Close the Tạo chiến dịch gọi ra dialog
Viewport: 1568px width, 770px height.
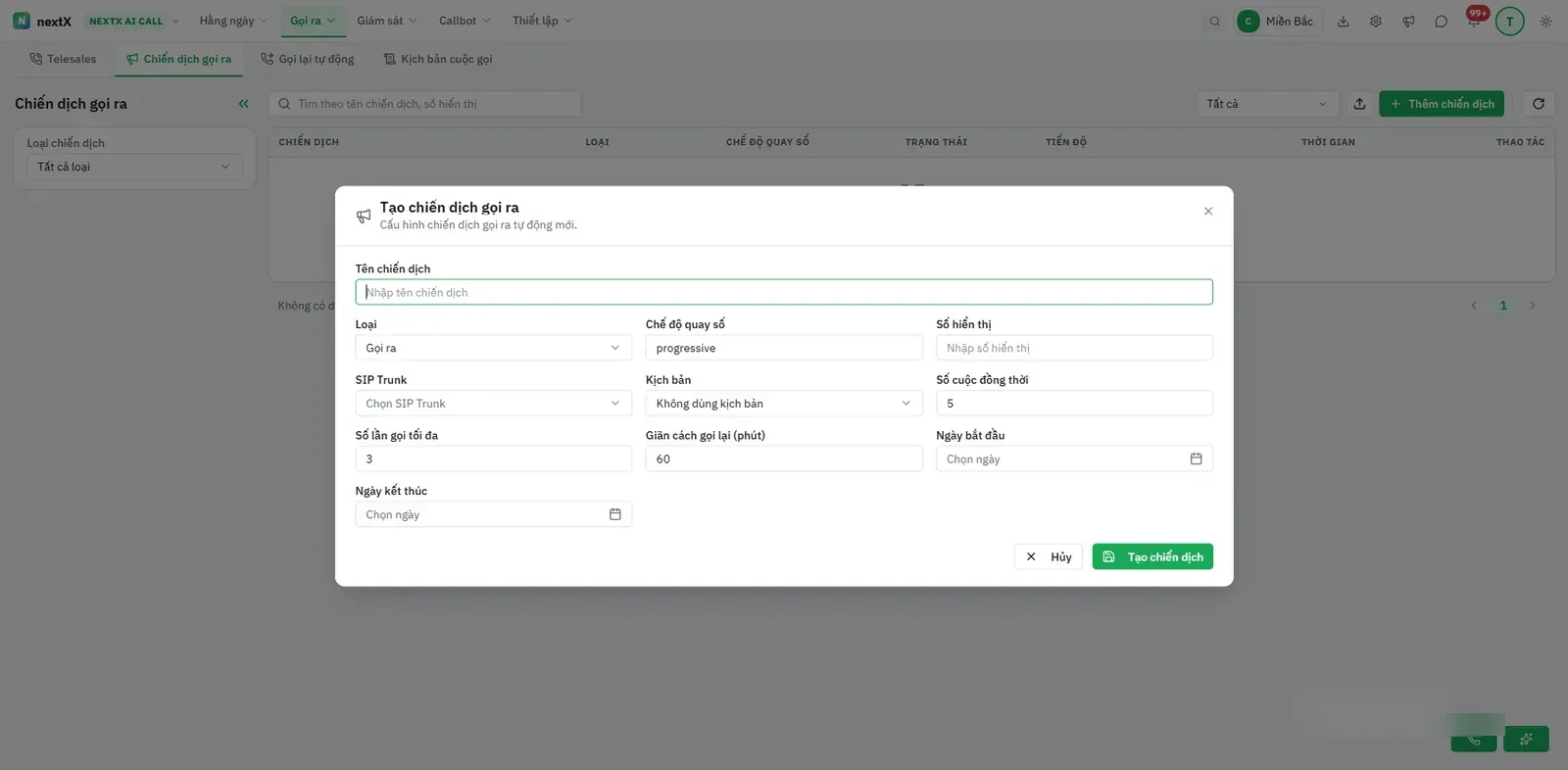pos(1208,212)
